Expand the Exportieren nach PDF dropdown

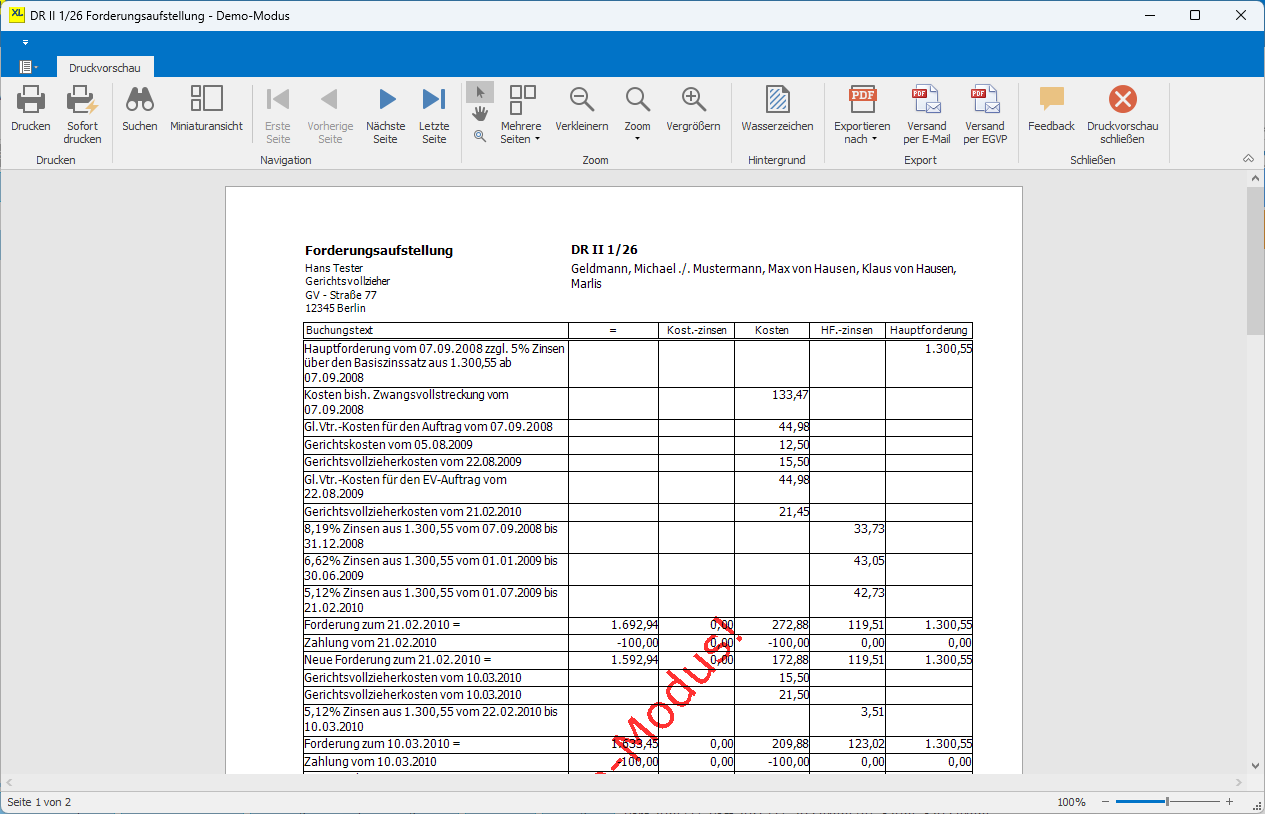tap(862, 115)
